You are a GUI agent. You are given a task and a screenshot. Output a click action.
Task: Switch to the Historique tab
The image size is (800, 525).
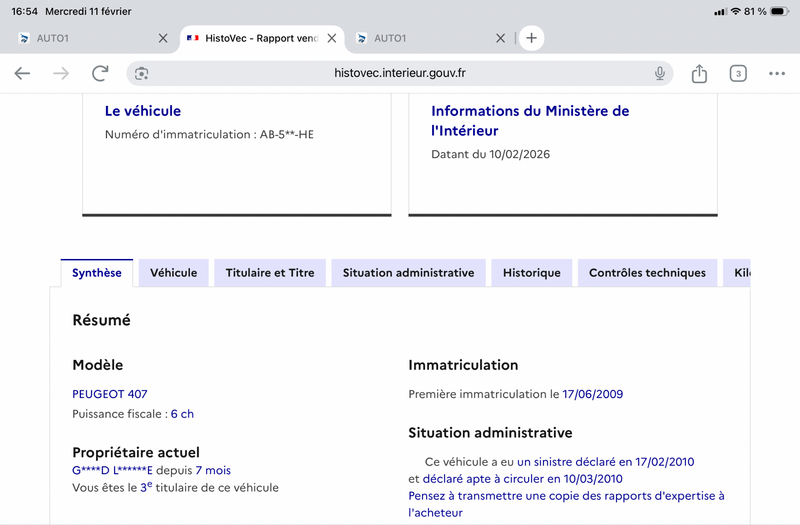(531, 273)
